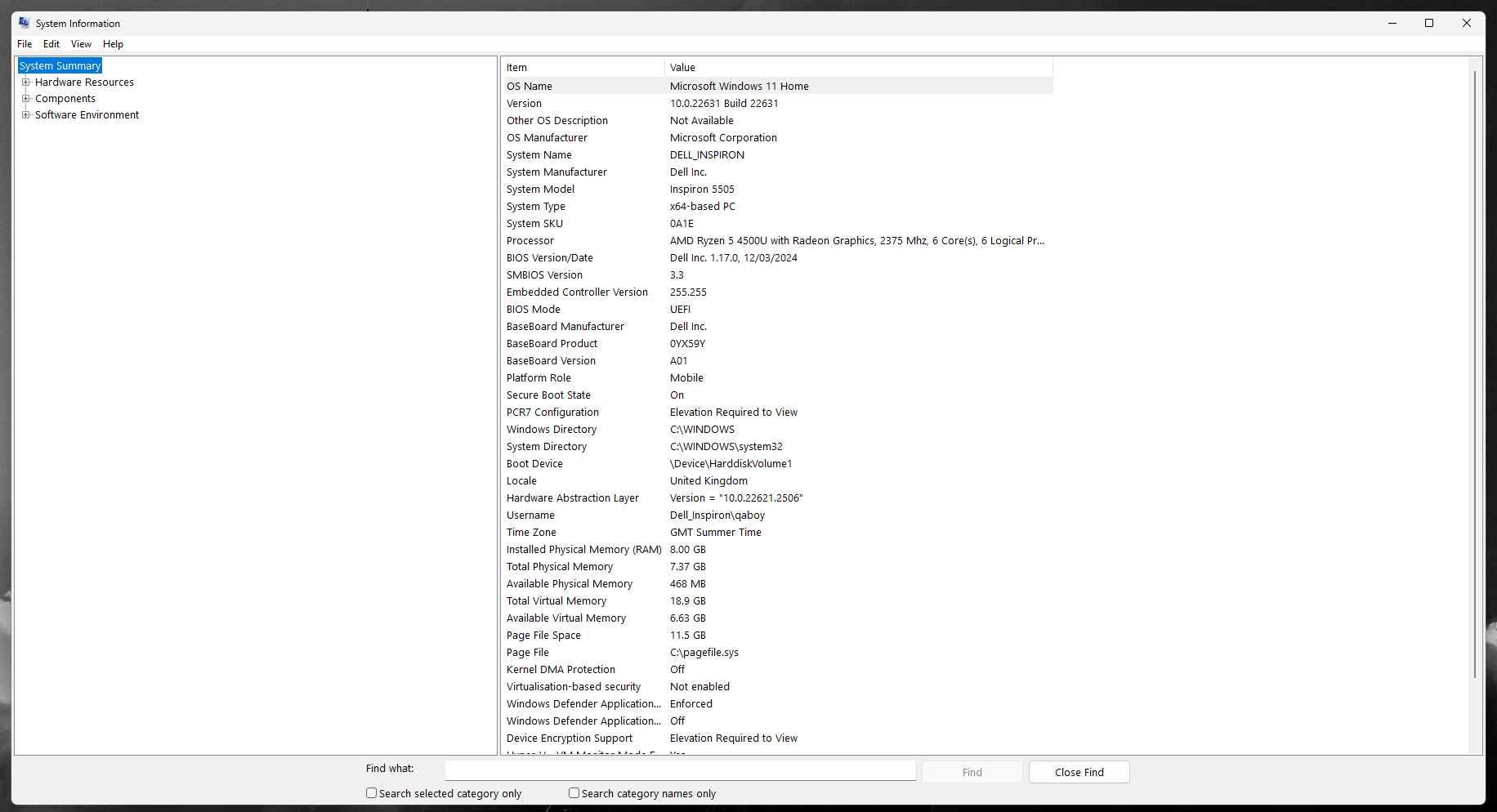
Task: Select the Hardware Resources tree label
Action: [84, 83]
